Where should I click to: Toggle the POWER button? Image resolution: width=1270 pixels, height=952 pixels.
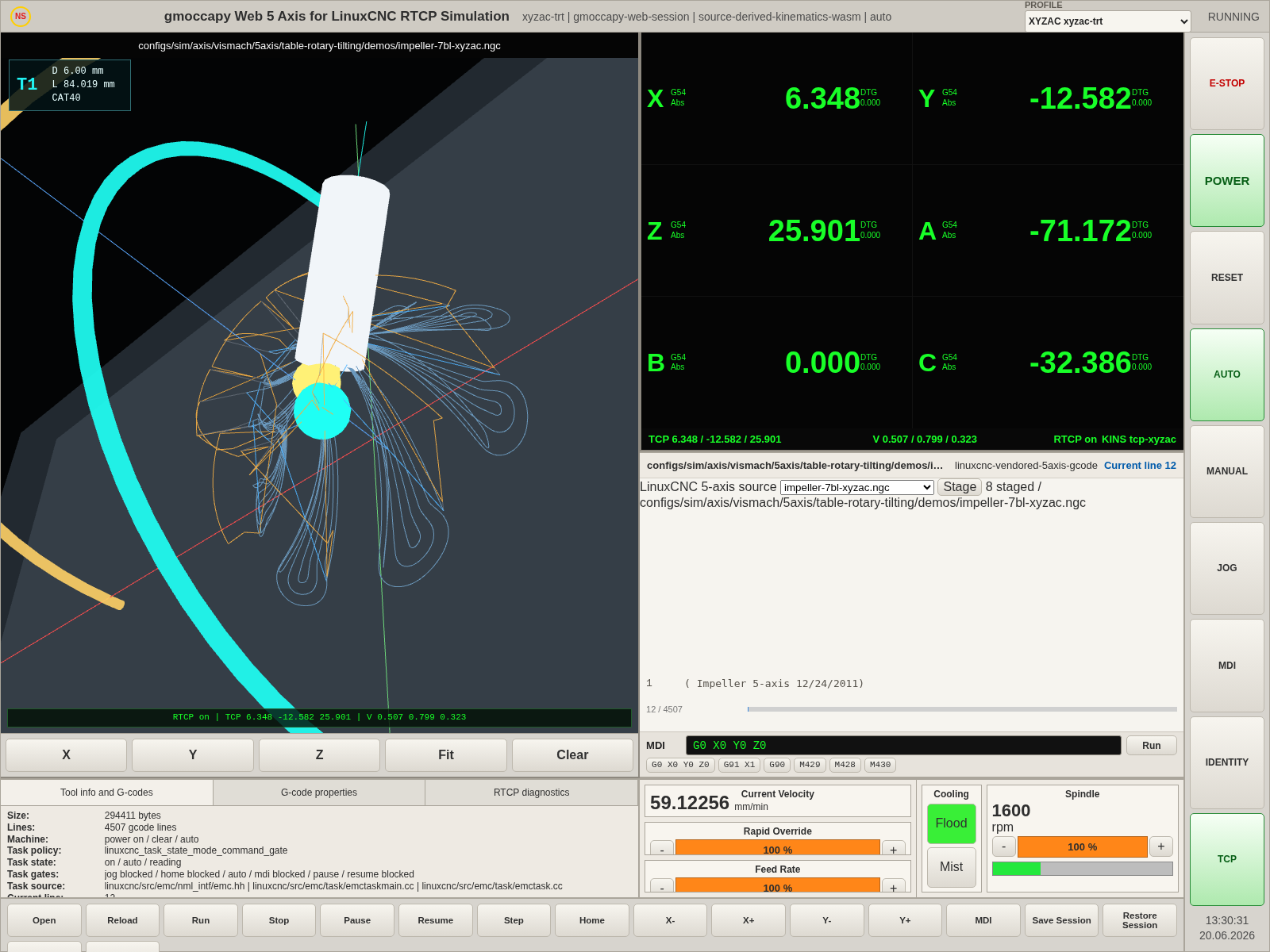pyautogui.click(x=1226, y=181)
